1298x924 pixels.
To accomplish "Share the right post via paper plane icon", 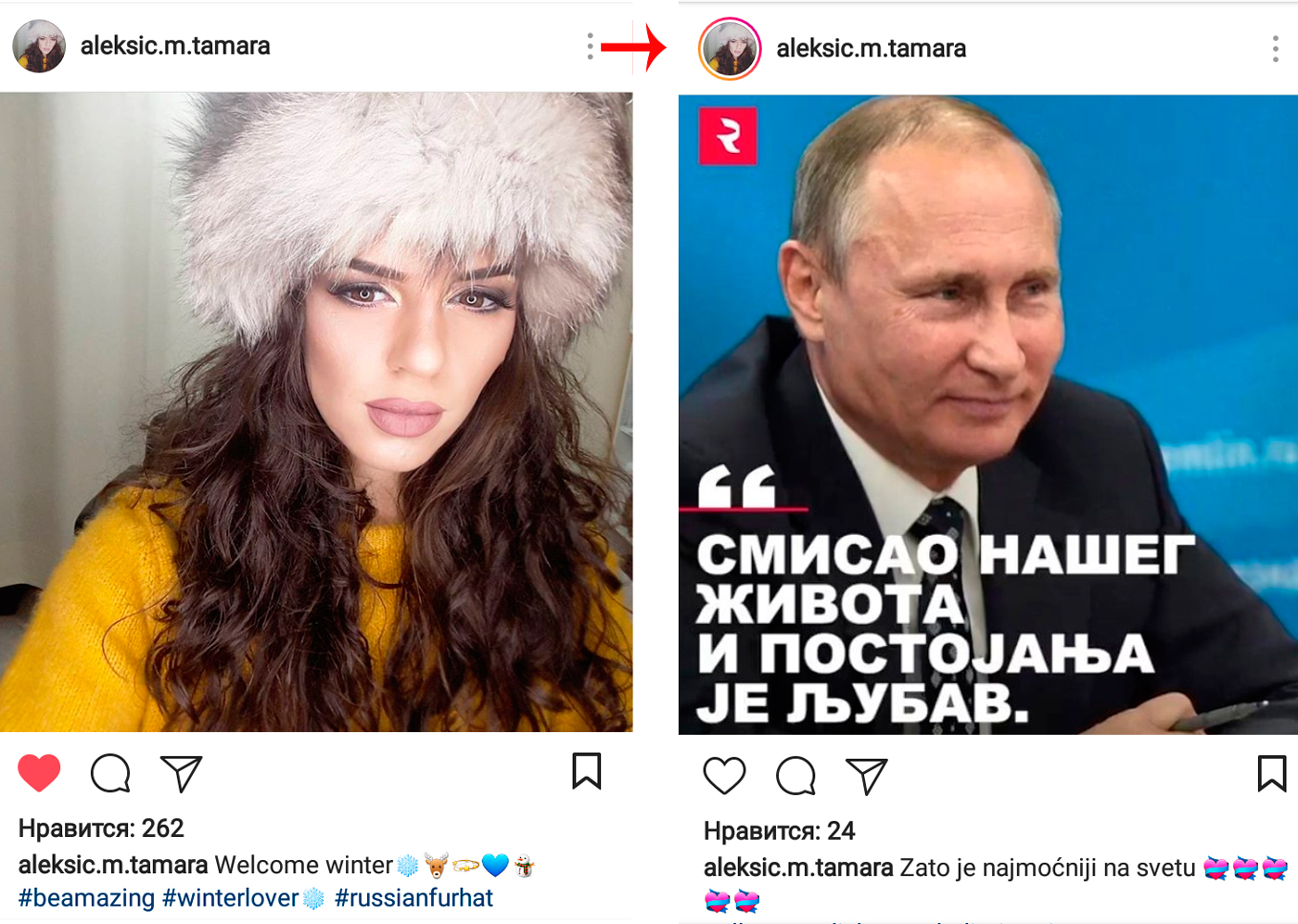I will click(867, 777).
